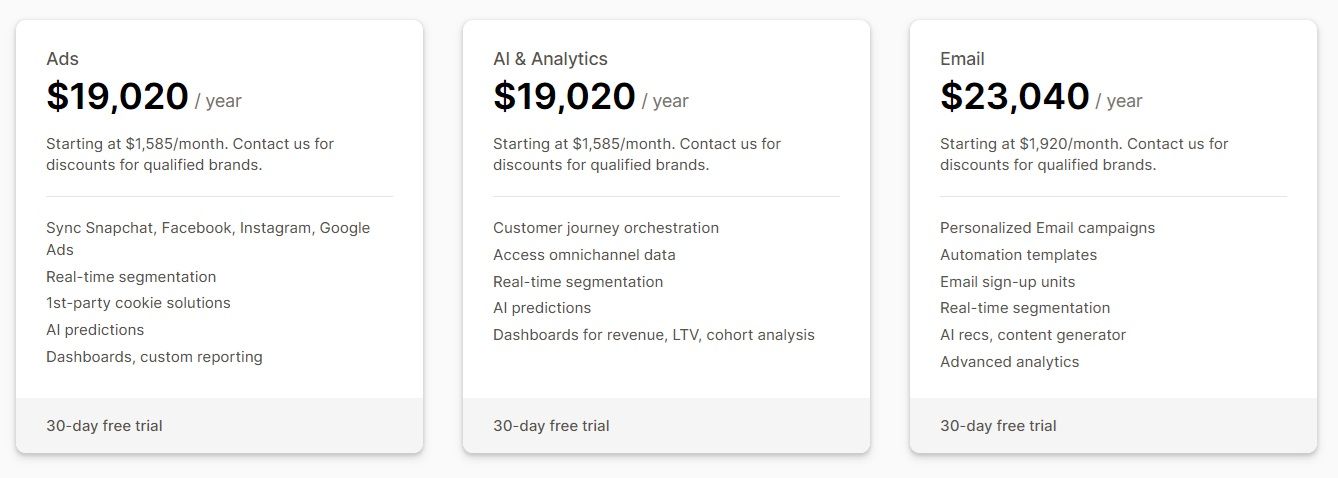Click 'Dashboards, custom reporting' feature

coord(154,357)
